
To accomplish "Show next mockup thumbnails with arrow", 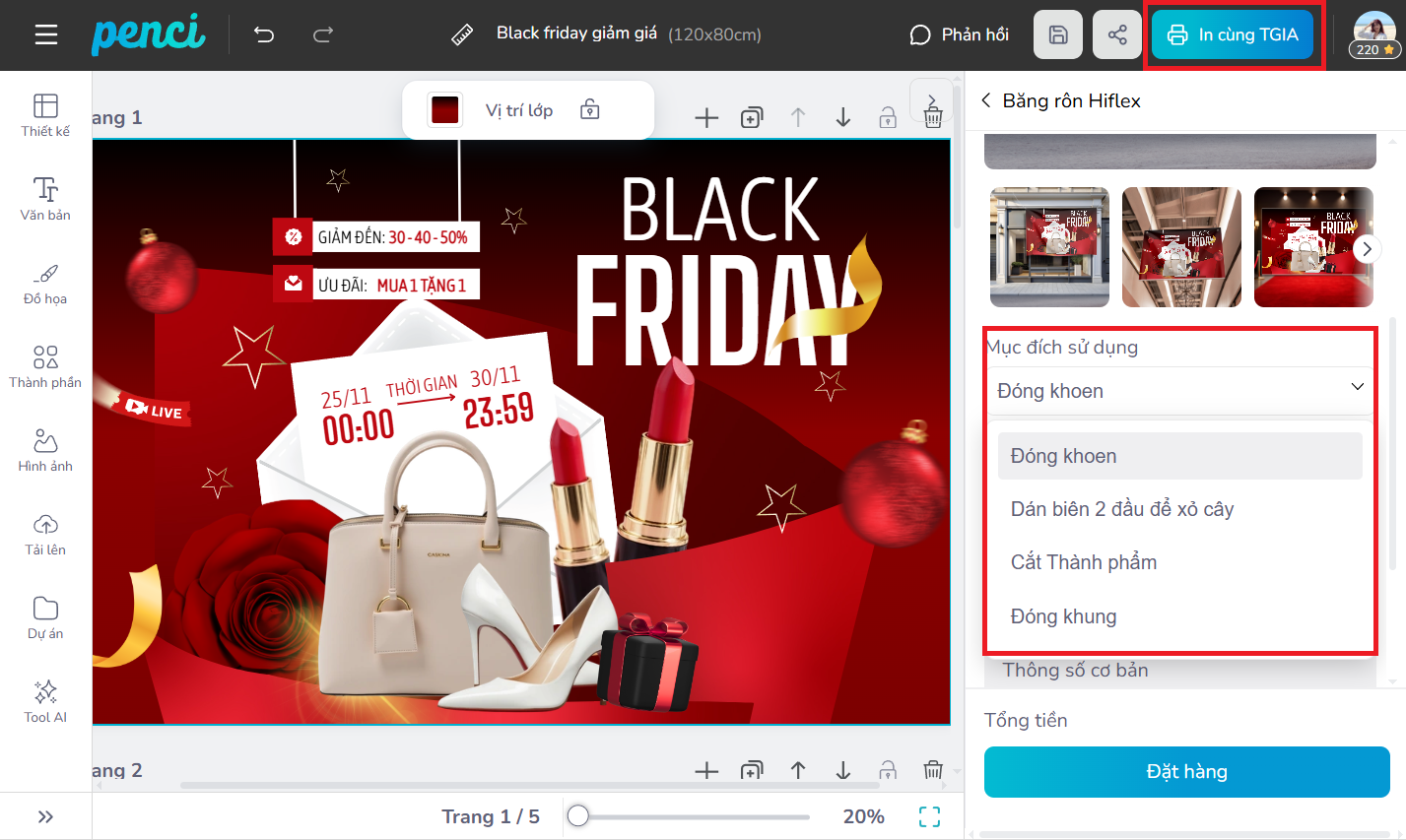I will pos(1366,249).
